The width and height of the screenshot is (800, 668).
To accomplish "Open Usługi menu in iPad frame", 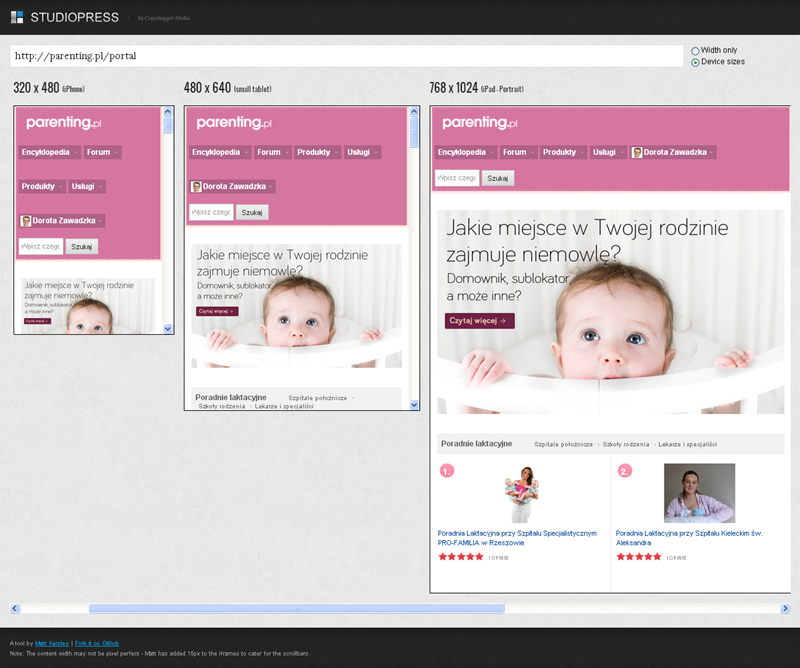I will pos(607,153).
